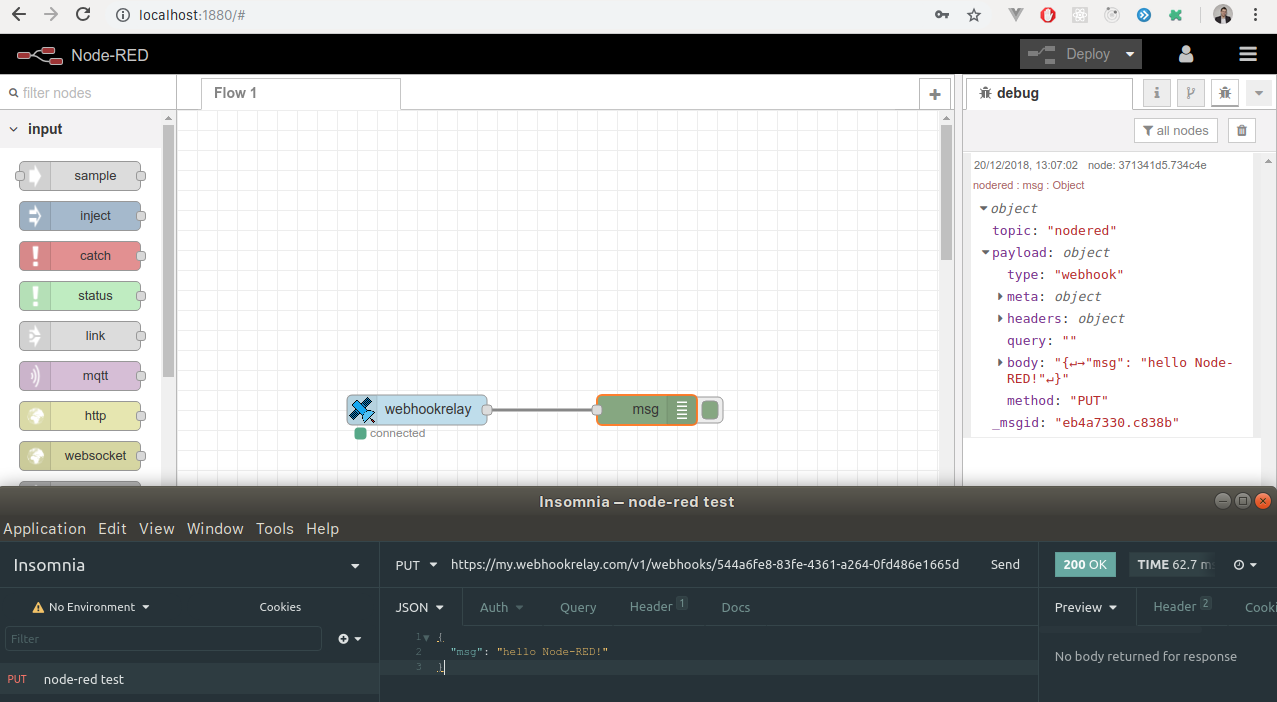
Task: Open the Node-RED hamburger menu
Action: [x=1247, y=53]
